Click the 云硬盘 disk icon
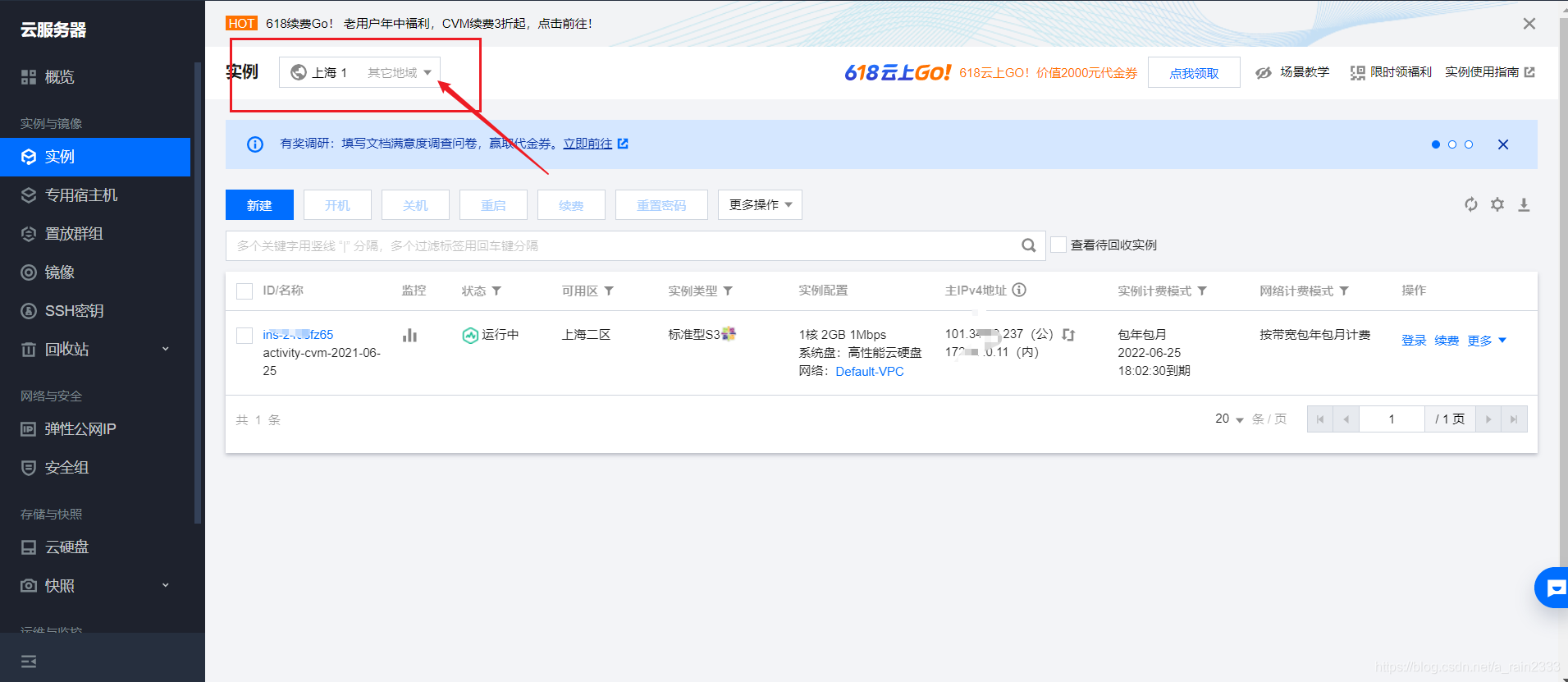This screenshot has width=1568, height=682. click(x=29, y=547)
